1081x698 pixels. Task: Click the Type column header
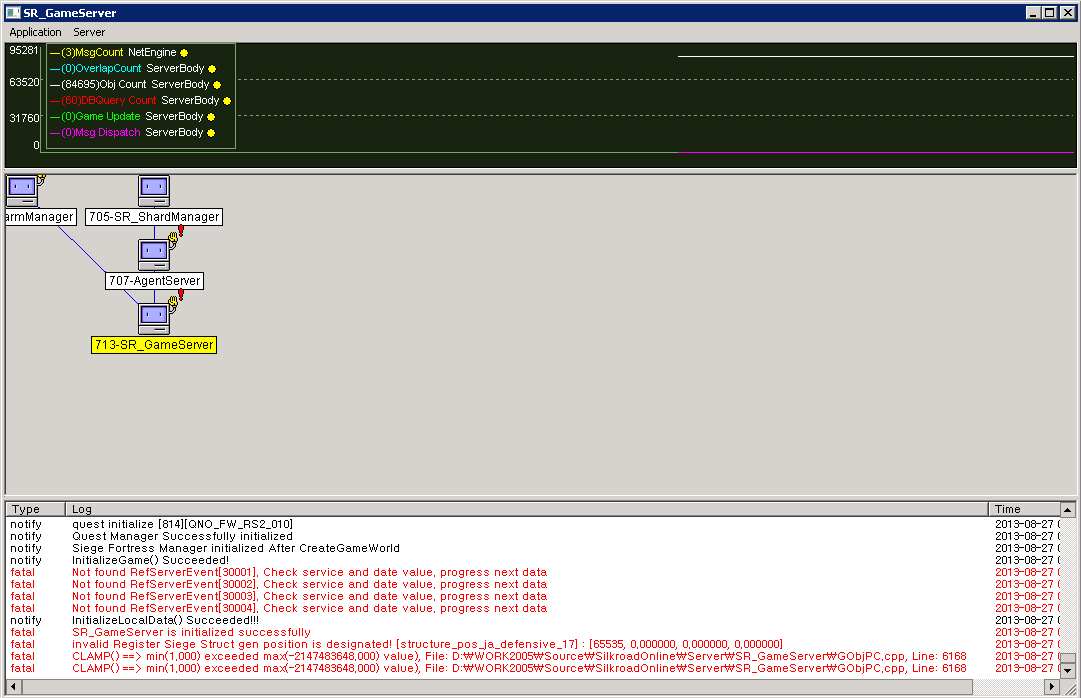click(36, 509)
